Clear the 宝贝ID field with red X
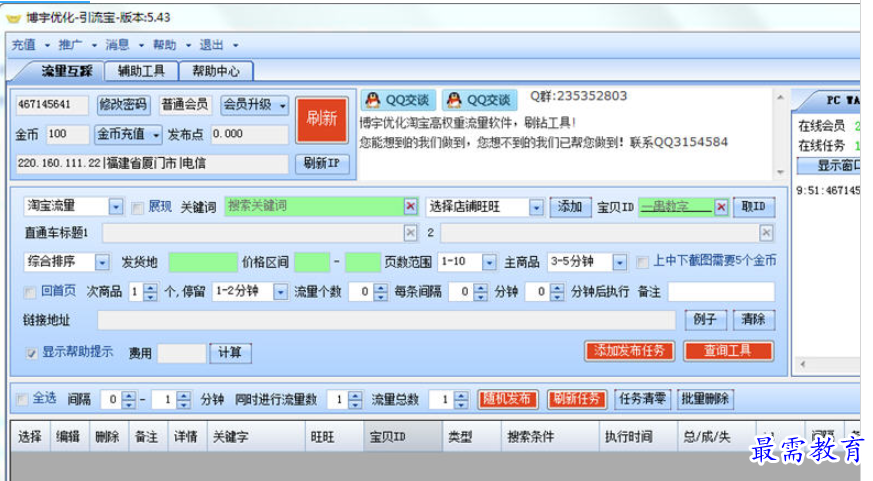Viewport: 873px width, 481px height. point(721,206)
